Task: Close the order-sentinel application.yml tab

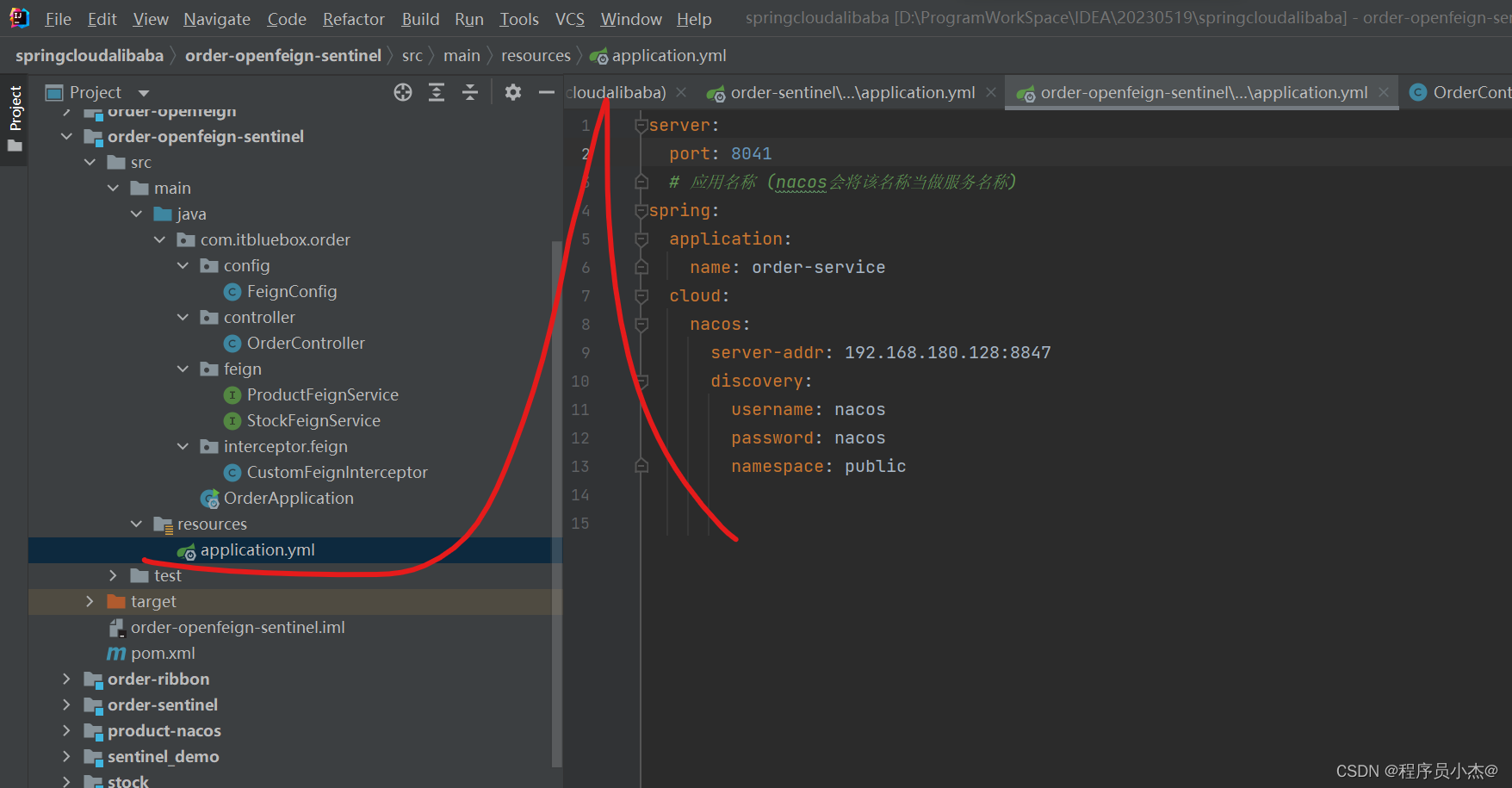Action: point(991,92)
